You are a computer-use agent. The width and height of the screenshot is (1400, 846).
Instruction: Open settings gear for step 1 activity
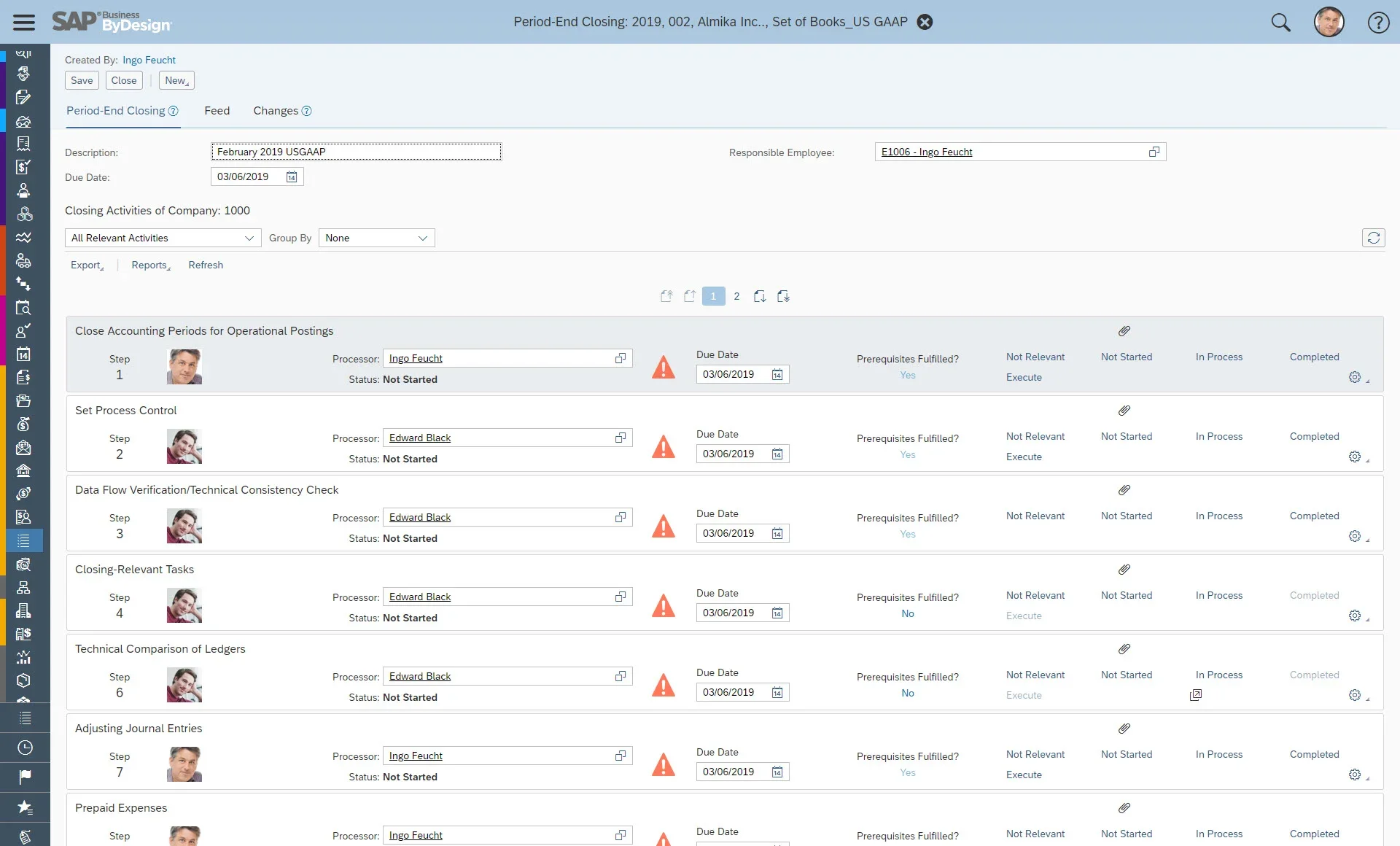1354,377
